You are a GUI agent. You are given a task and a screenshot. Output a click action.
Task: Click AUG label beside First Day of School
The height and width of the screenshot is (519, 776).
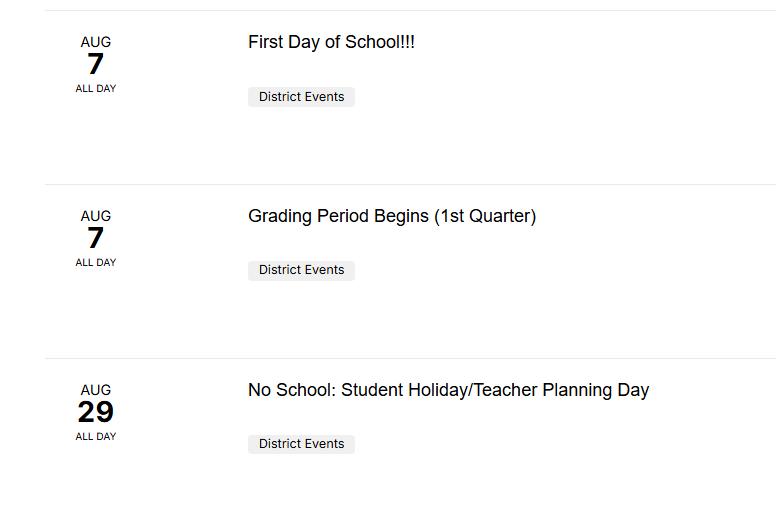pyautogui.click(x=96, y=42)
